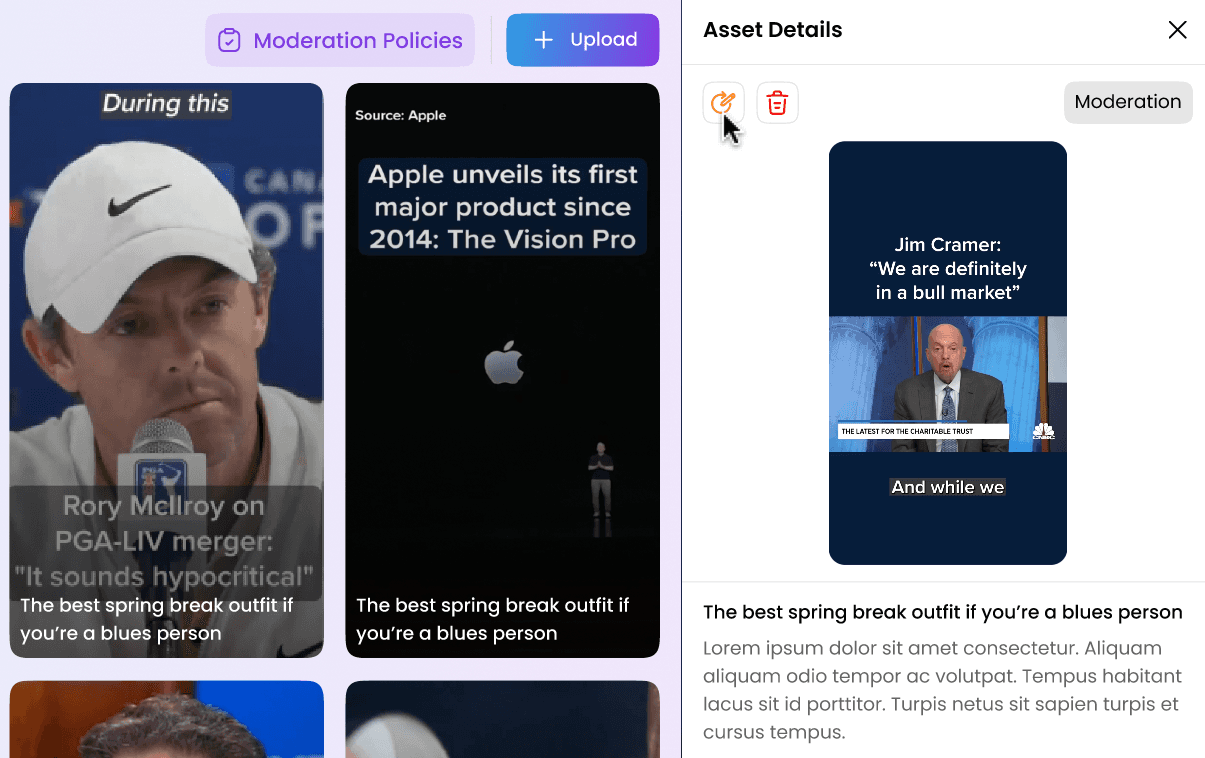Click the red trash delete icon
The image size is (1205, 758).
tap(777, 102)
